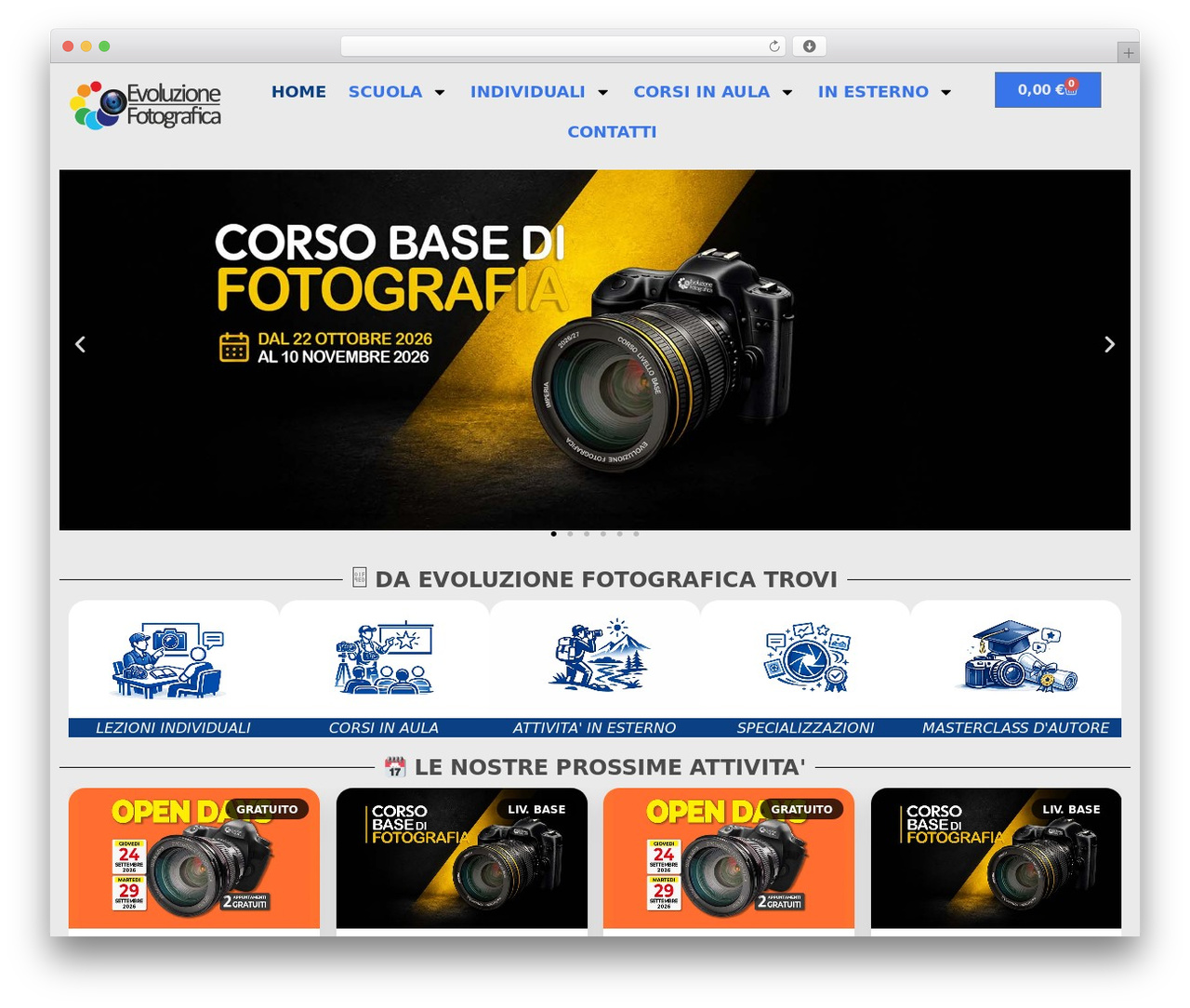The width and height of the screenshot is (1190, 1008).
Task: Open a new browser tab
Action: [x=1129, y=53]
